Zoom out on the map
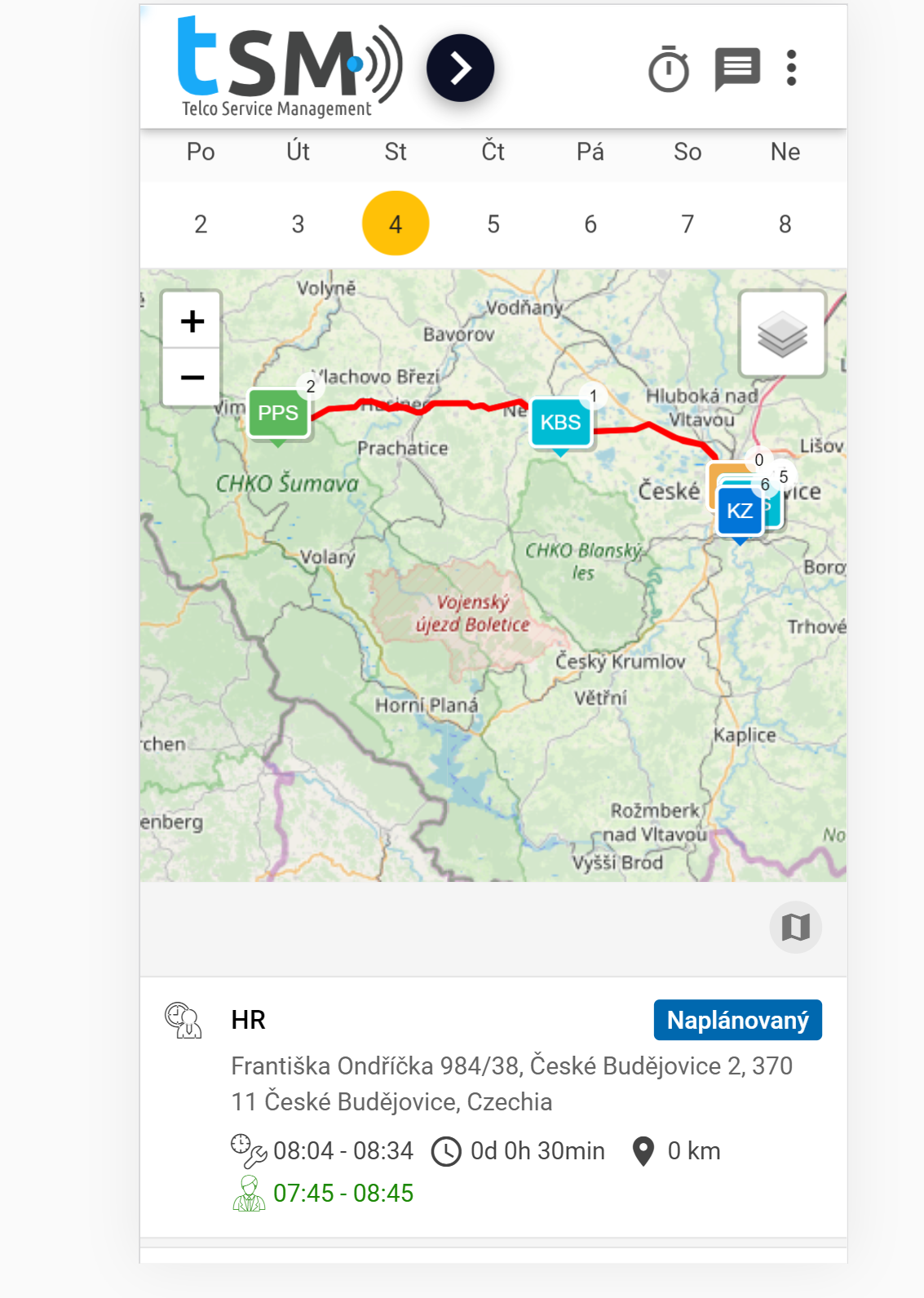 [x=192, y=377]
